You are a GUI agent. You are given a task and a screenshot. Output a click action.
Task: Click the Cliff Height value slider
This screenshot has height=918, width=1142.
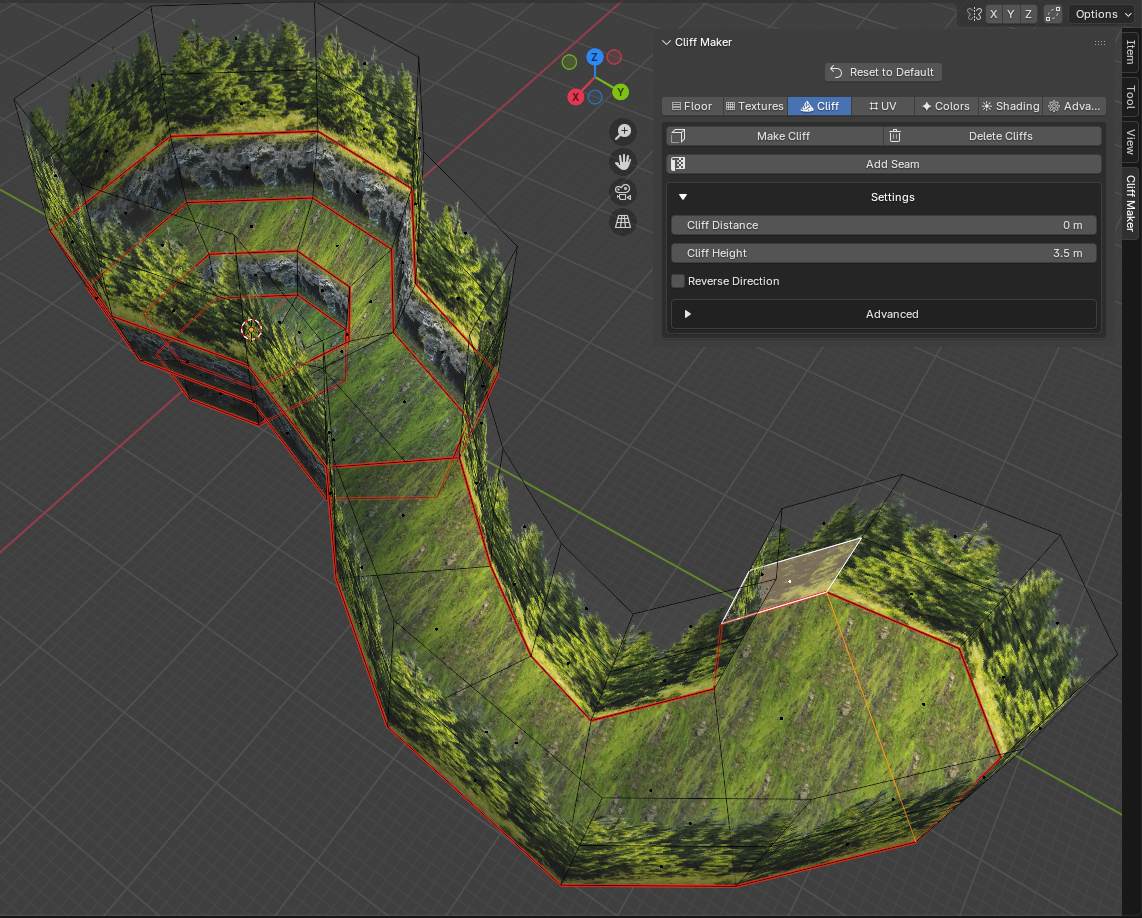click(883, 253)
